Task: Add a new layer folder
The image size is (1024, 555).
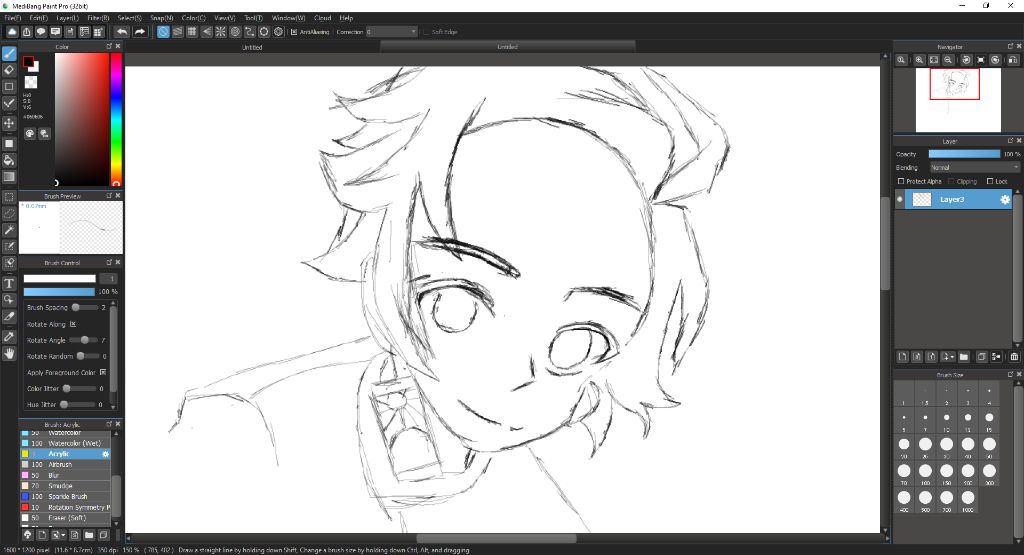Action: (x=964, y=357)
